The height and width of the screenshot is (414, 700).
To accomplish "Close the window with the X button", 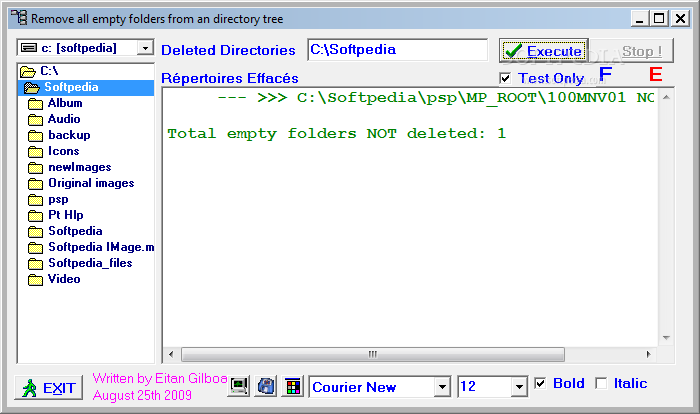I will (x=680, y=19).
